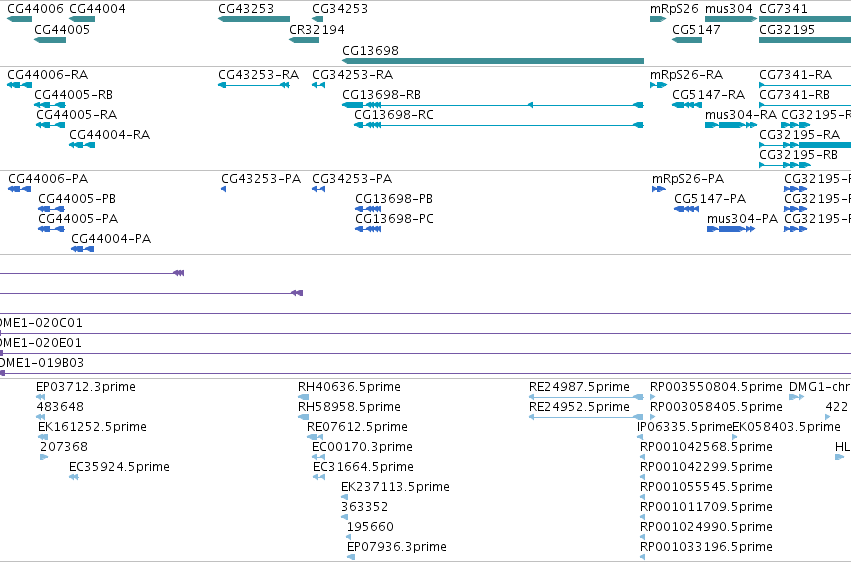Screen dimensions: 851x562
Task: Open CDS CG13698-PB
Action: [x=368, y=209]
